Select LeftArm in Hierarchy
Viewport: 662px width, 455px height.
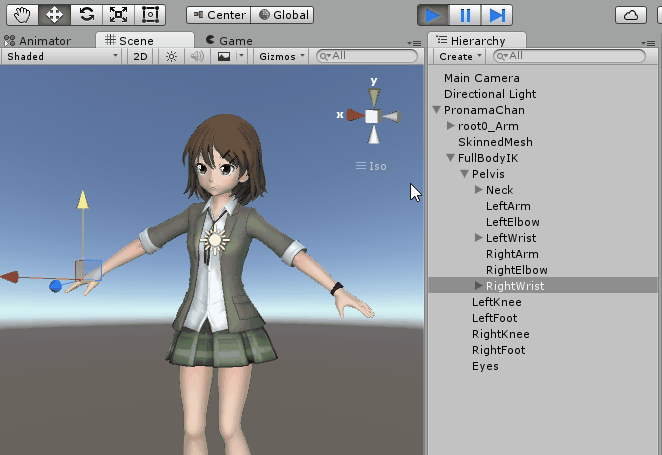(508, 206)
